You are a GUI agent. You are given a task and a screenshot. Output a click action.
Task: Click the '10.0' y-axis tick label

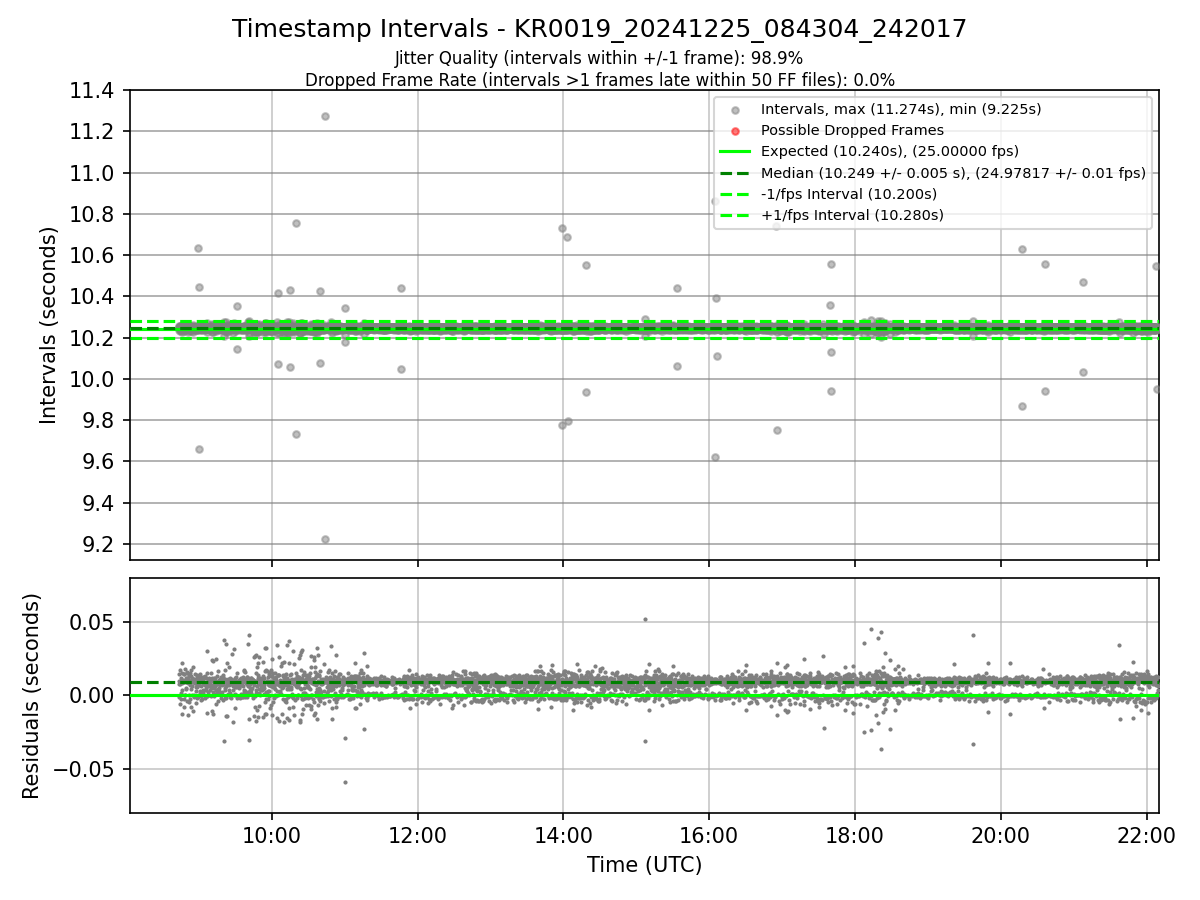click(x=94, y=379)
